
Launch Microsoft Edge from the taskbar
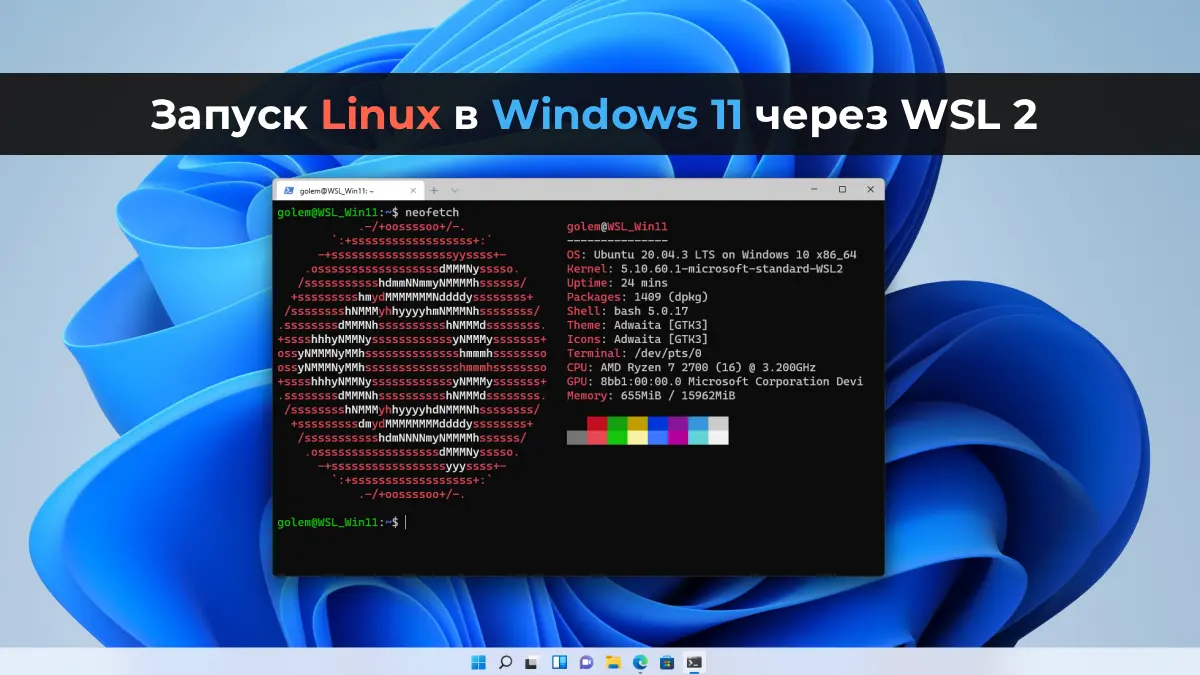640,662
